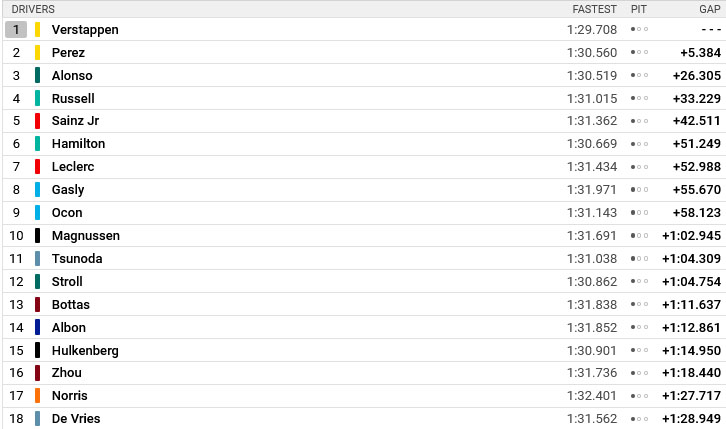Click Verstappen's yellow team color bar
The image size is (726, 429).
(x=38, y=30)
